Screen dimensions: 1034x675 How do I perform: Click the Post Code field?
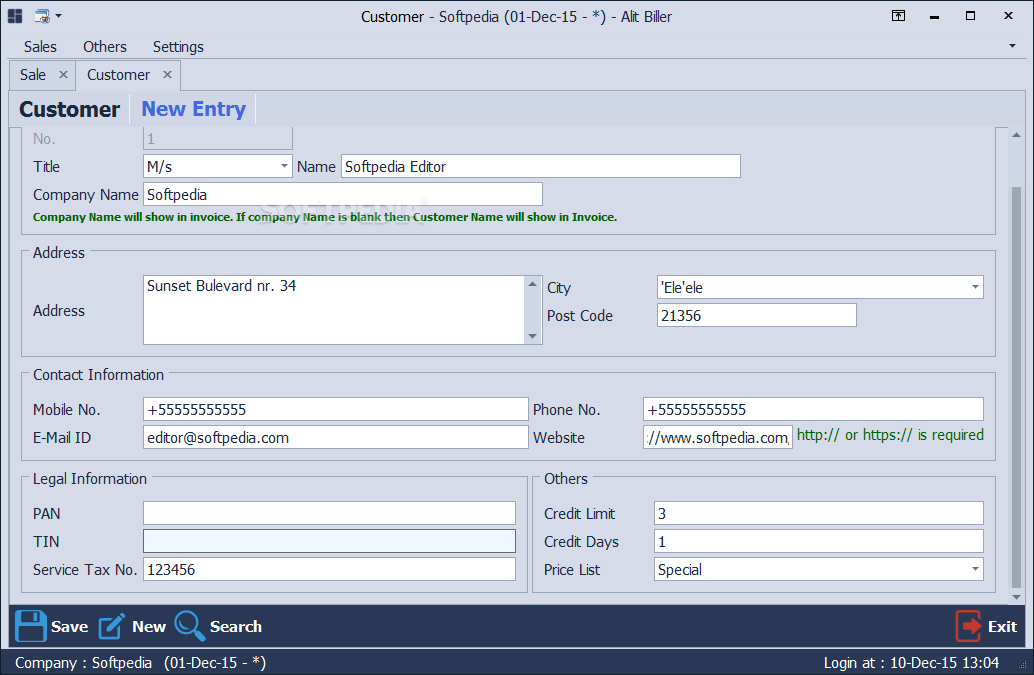(756, 315)
